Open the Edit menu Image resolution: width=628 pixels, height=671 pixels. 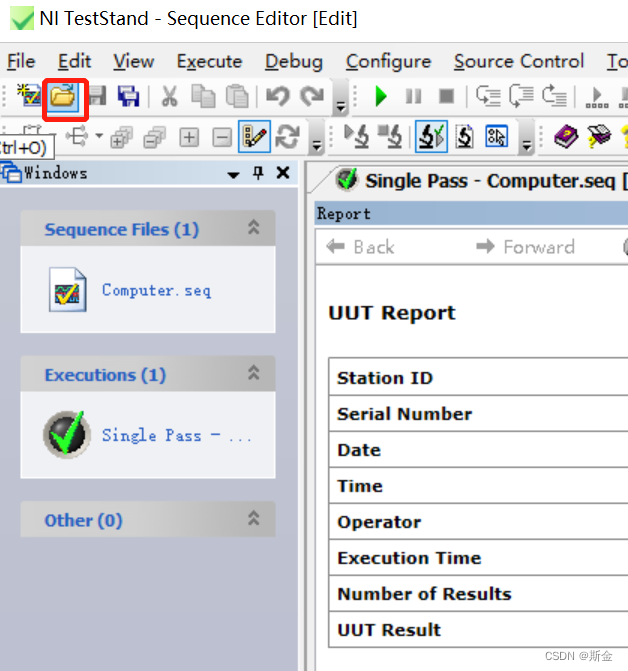74,61
